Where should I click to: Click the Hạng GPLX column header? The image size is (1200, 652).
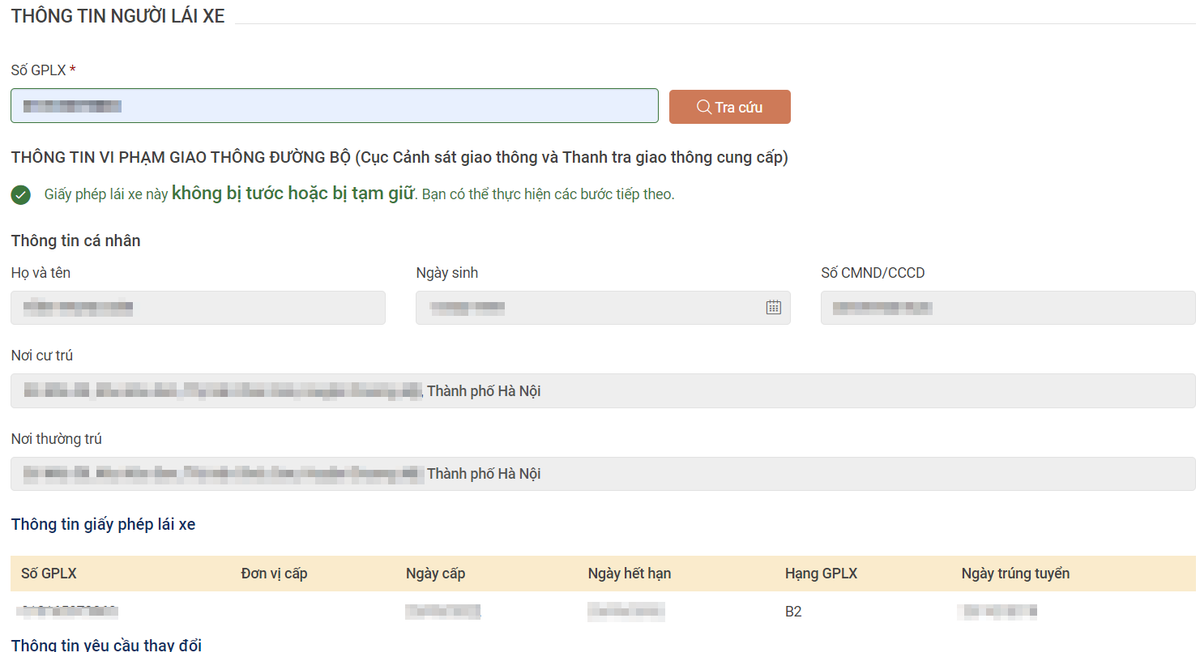(x=821, y=573)
